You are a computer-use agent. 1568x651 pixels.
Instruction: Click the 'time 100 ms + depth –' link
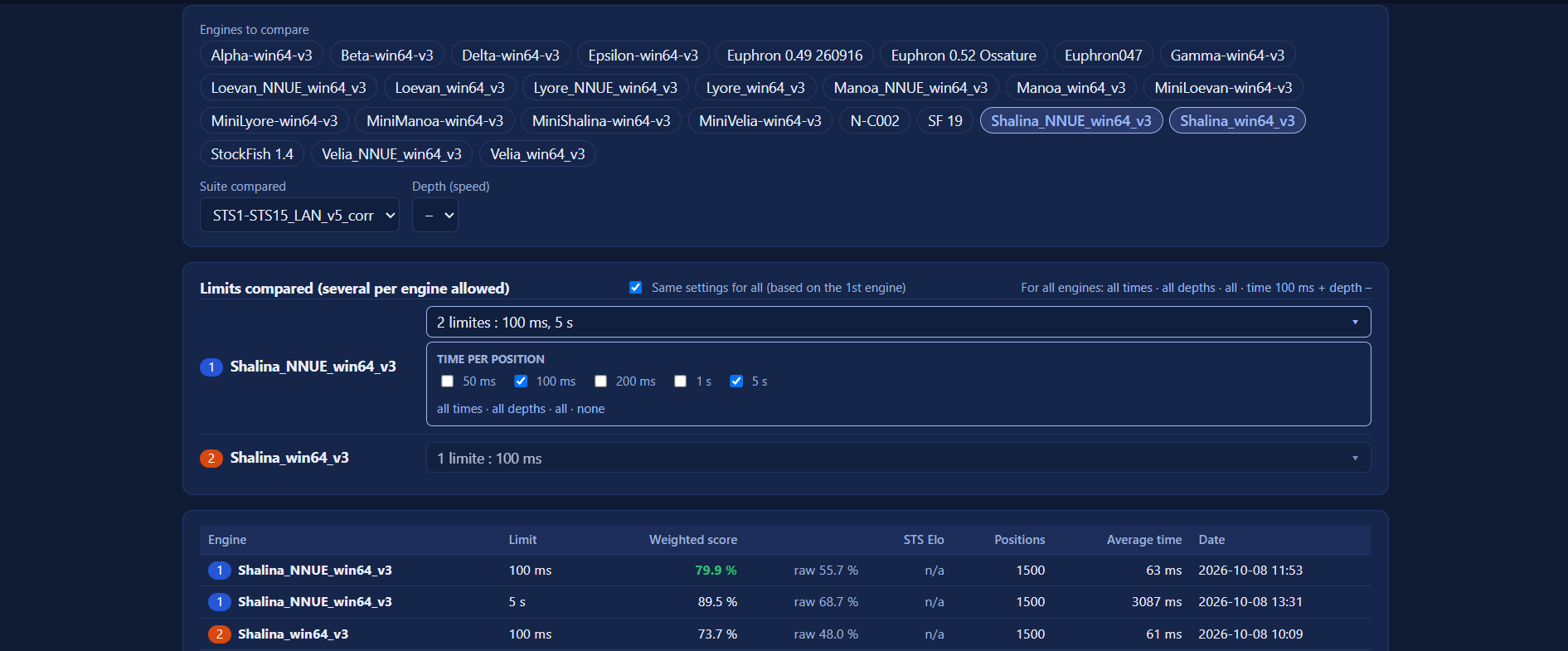1309,288
